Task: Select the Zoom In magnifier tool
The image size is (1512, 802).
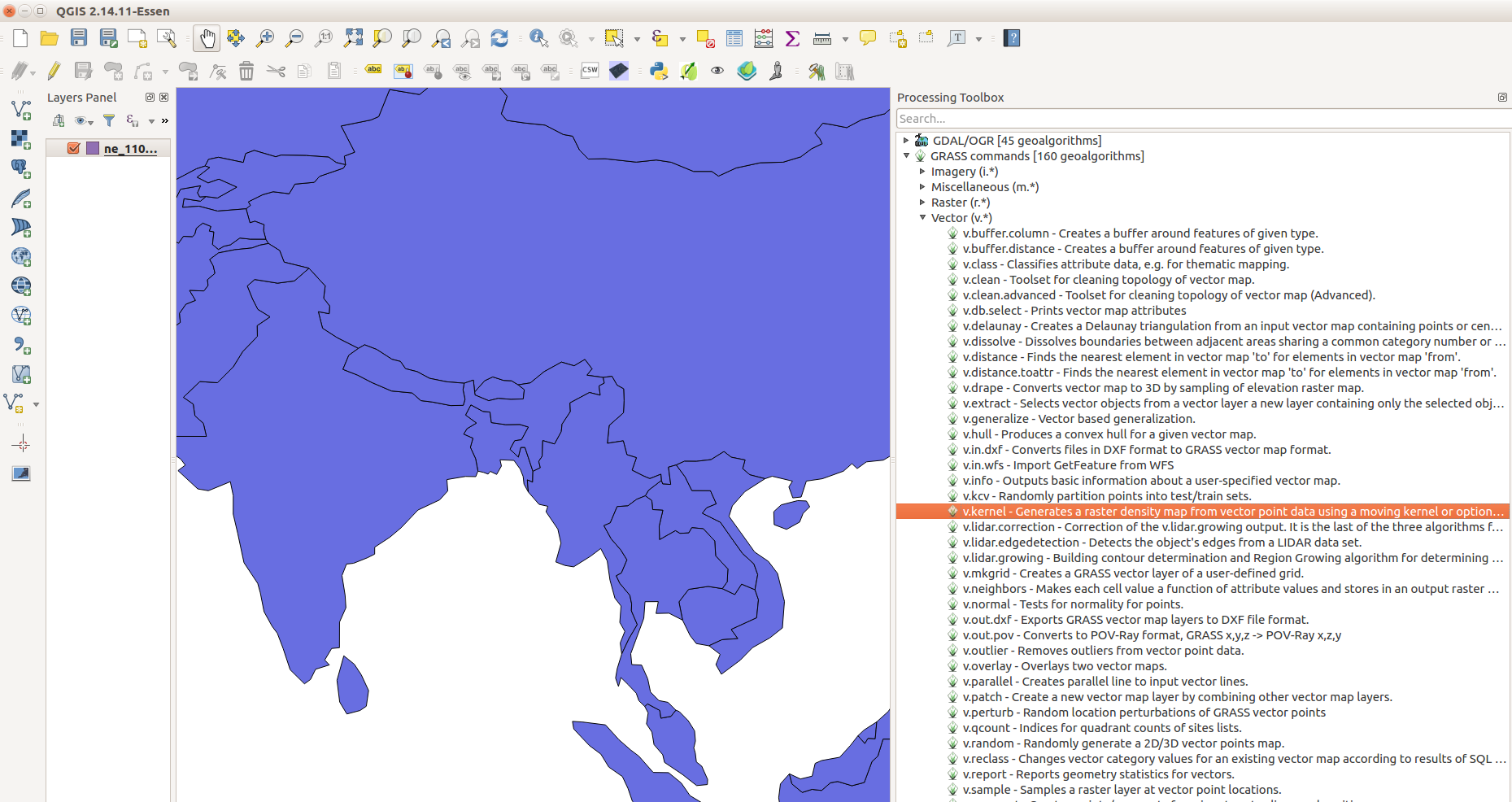Action: (265, 38)
